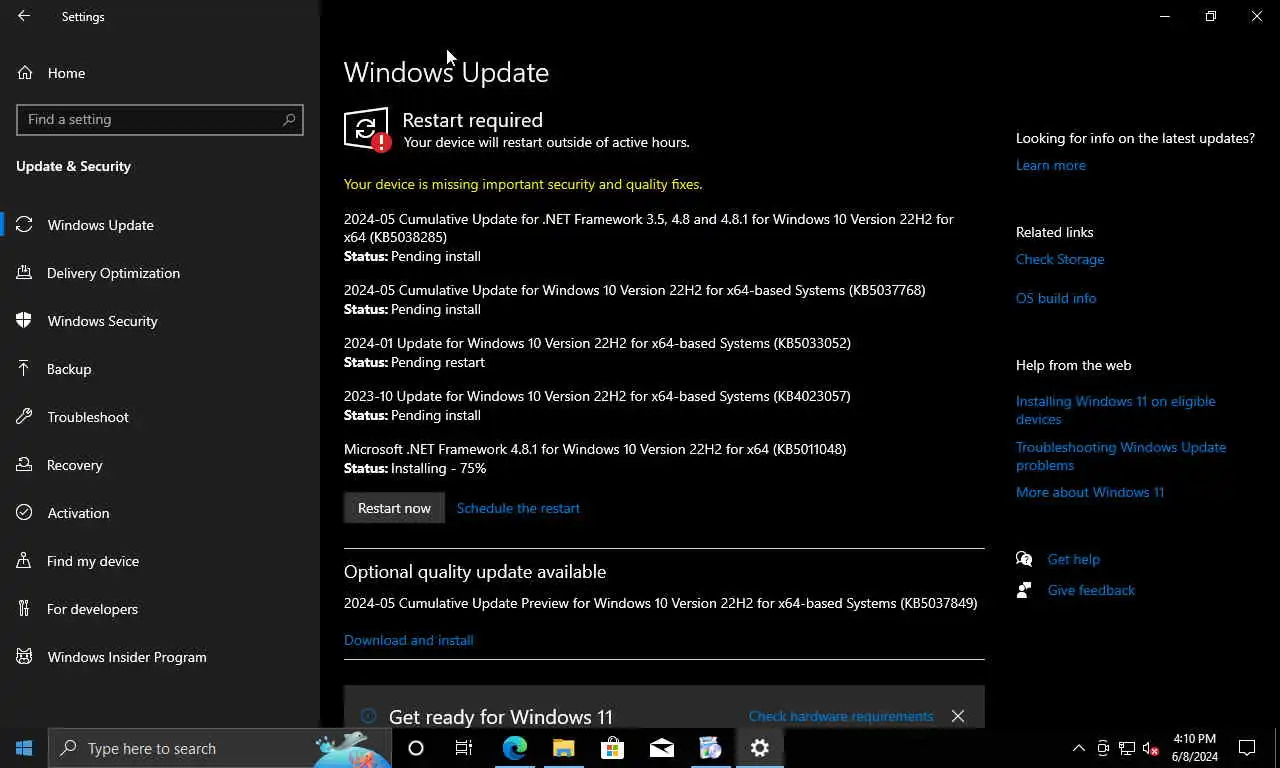Launch Microsoft Edge from the taskbar
Screen dimensions: 1280x768
[515, 748]
